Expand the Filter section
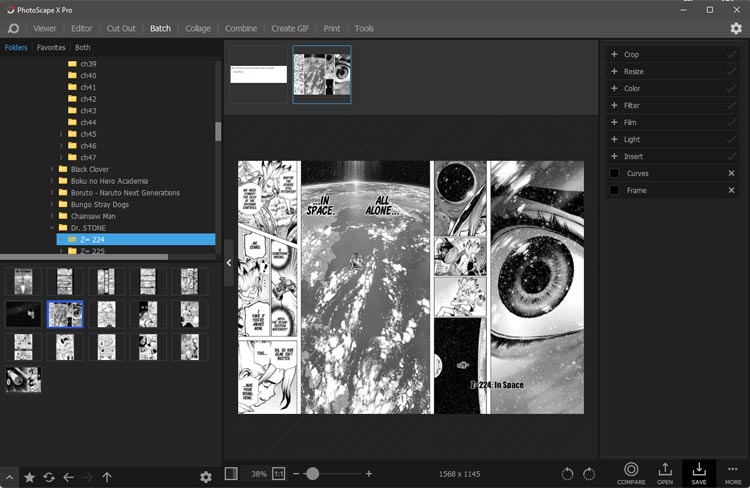 (x=614, y=105)
